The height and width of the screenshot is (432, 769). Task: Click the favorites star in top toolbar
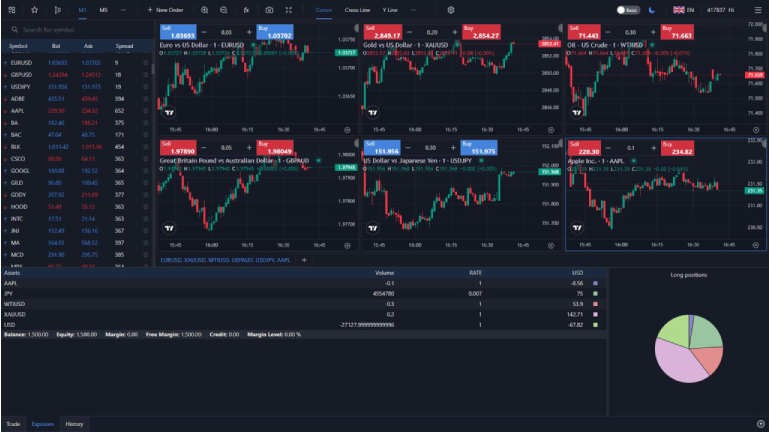point(34,10)
